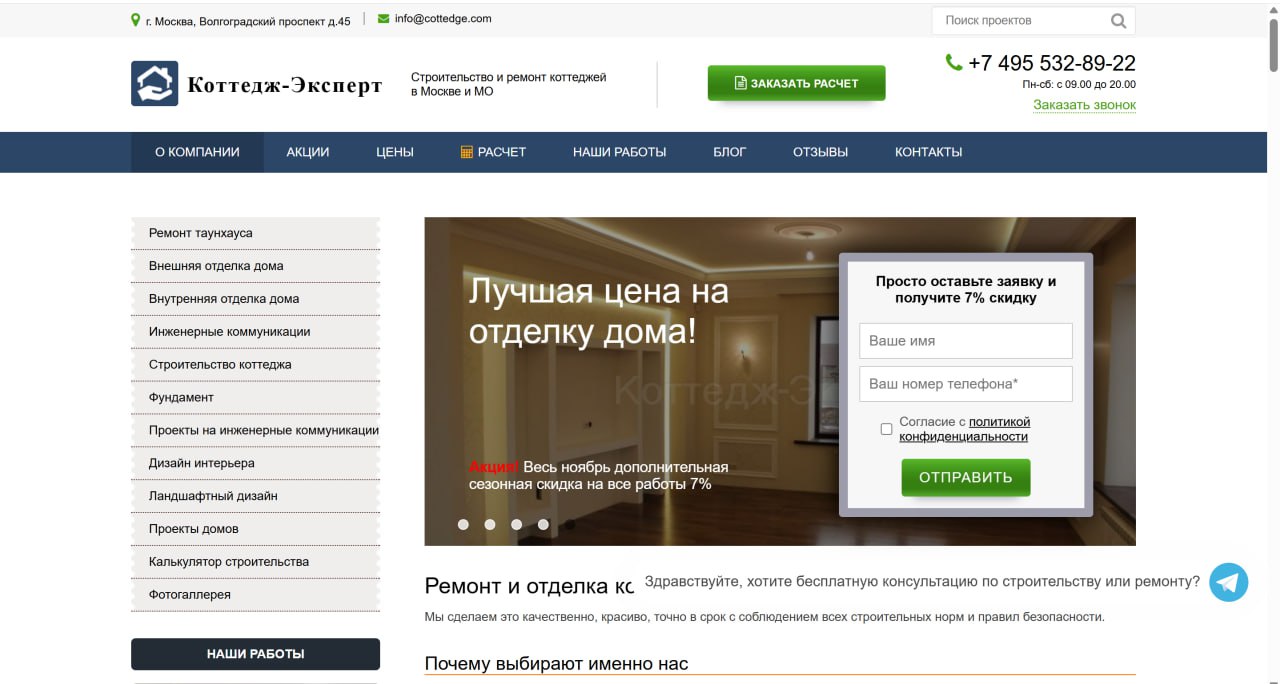Click the green location pin icon

coord(136,20)
